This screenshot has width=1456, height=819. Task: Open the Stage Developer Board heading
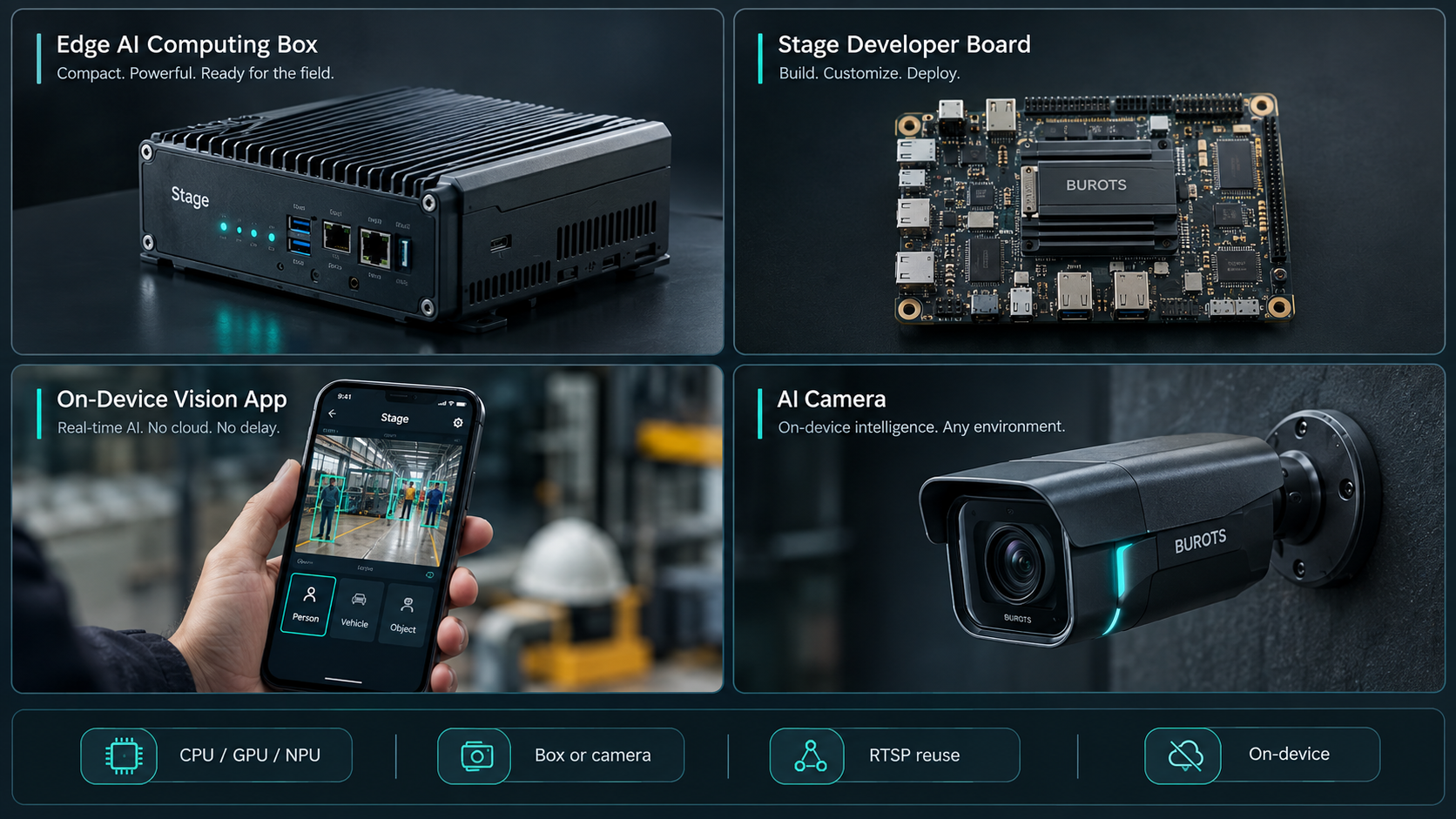[x=904, y=44]
